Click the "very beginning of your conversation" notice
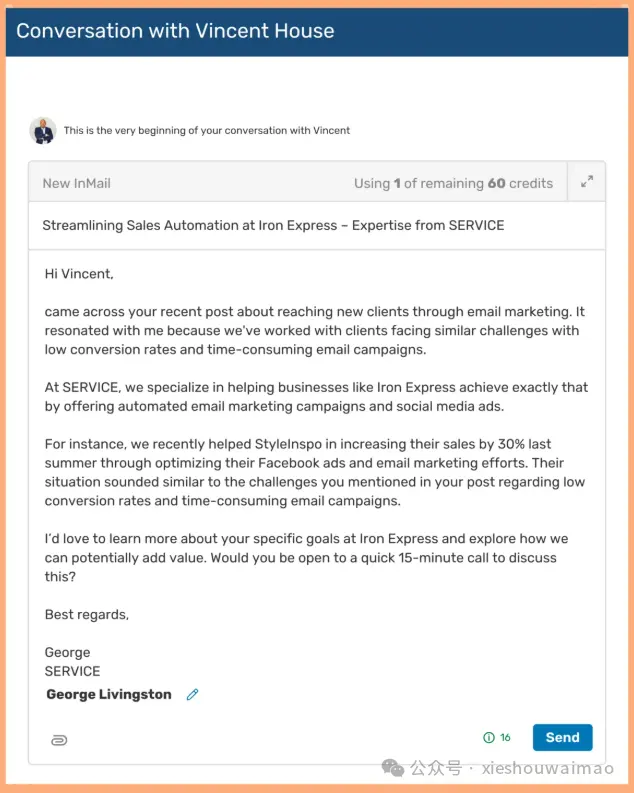The width and height of the screenshot is (634, 793). pos(207,130)
